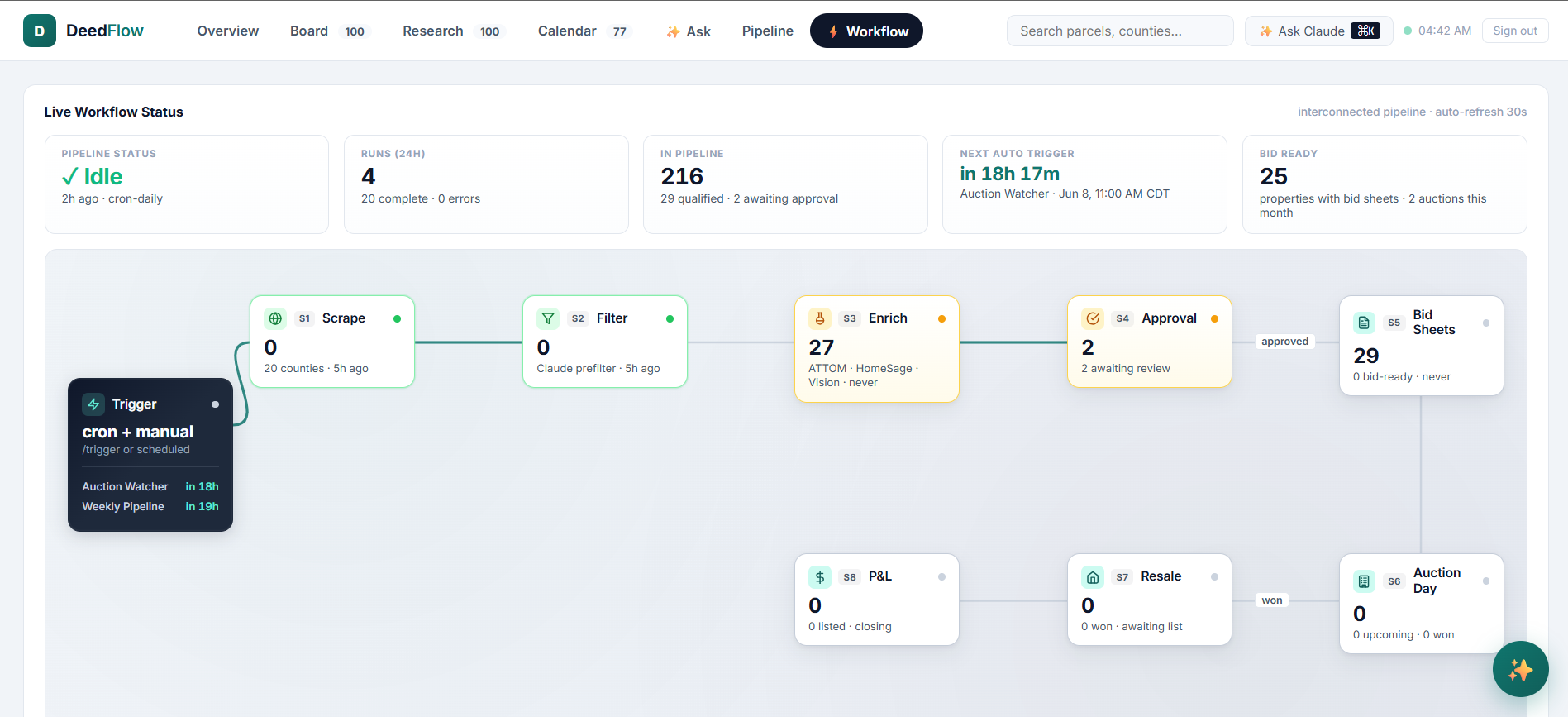Click the check-circle icon on Approval node
This screenshot has width=1568, height=717.
[x=1093, y=318]
